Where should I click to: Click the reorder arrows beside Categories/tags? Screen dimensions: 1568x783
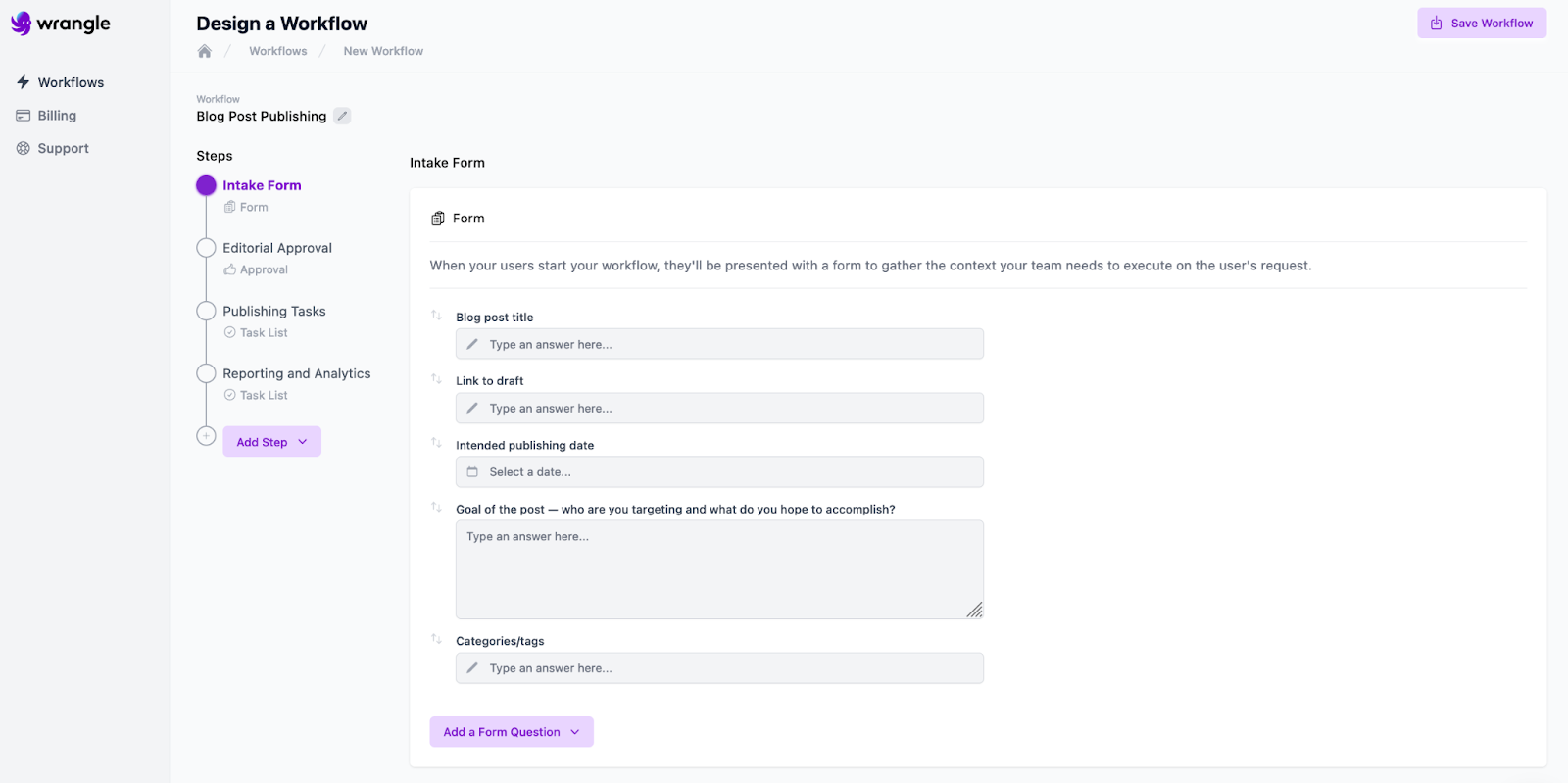pyautogui.click(x=436, y=639)
